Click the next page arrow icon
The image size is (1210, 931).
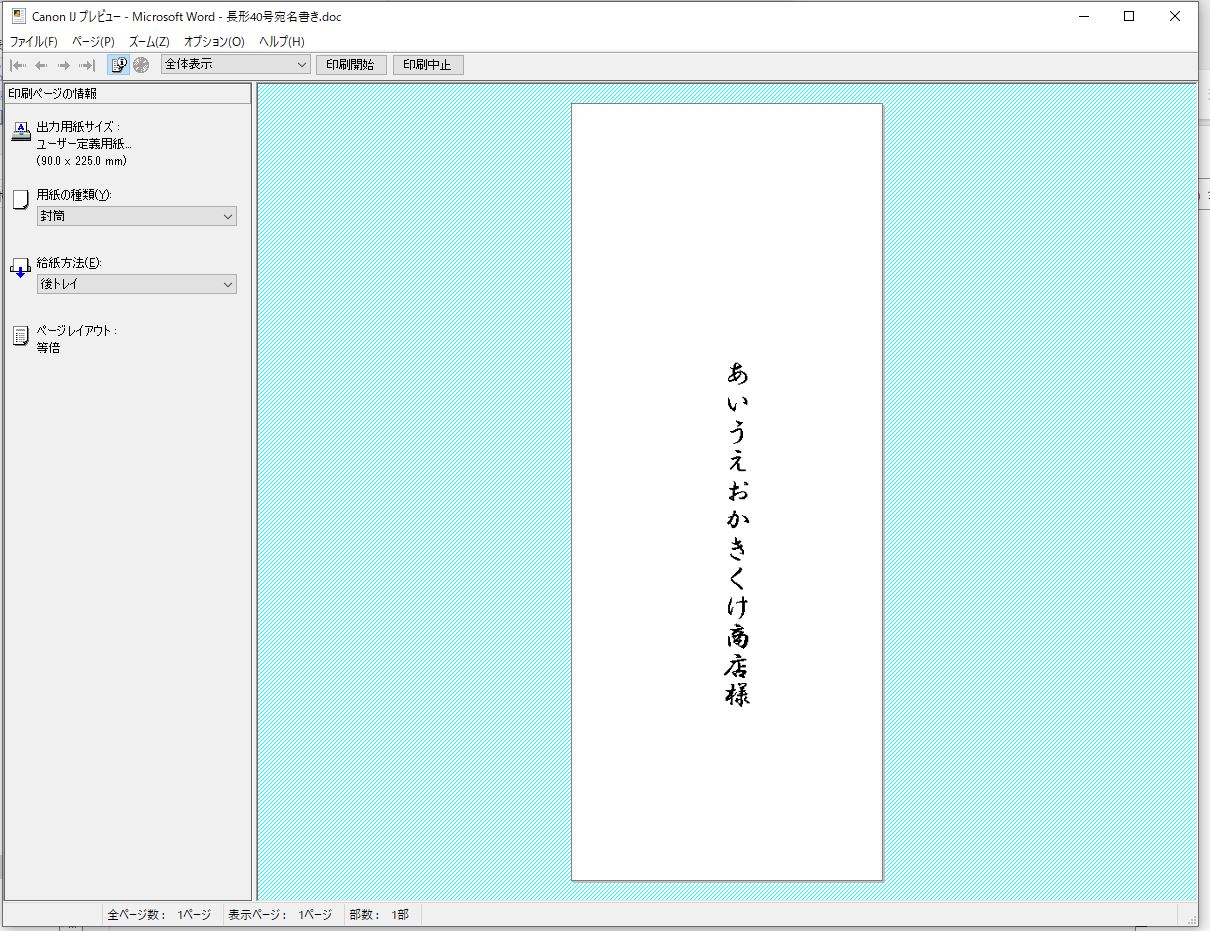[x=64, y=65]
